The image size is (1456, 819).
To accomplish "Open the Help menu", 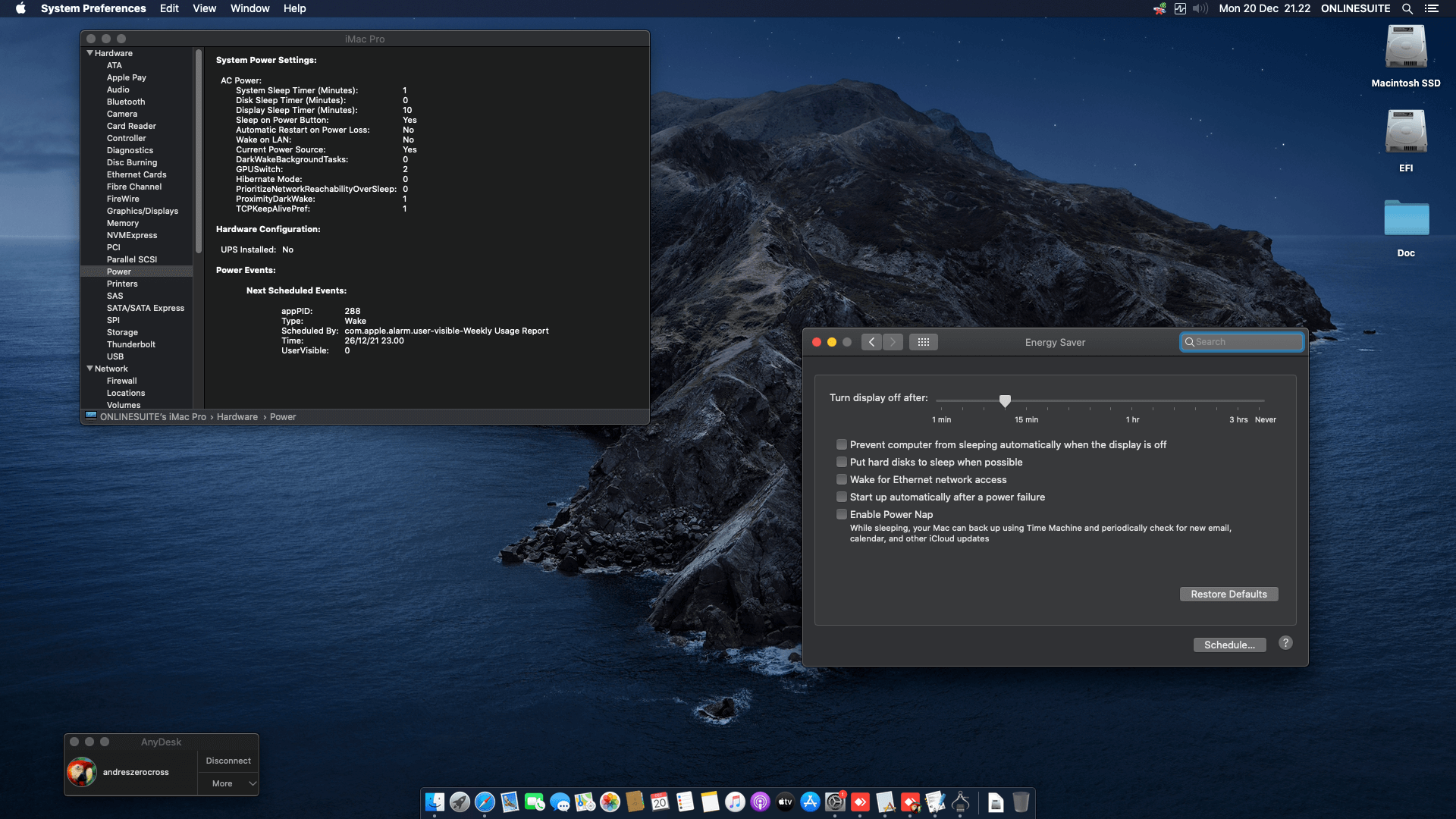I will pos(294,8).
